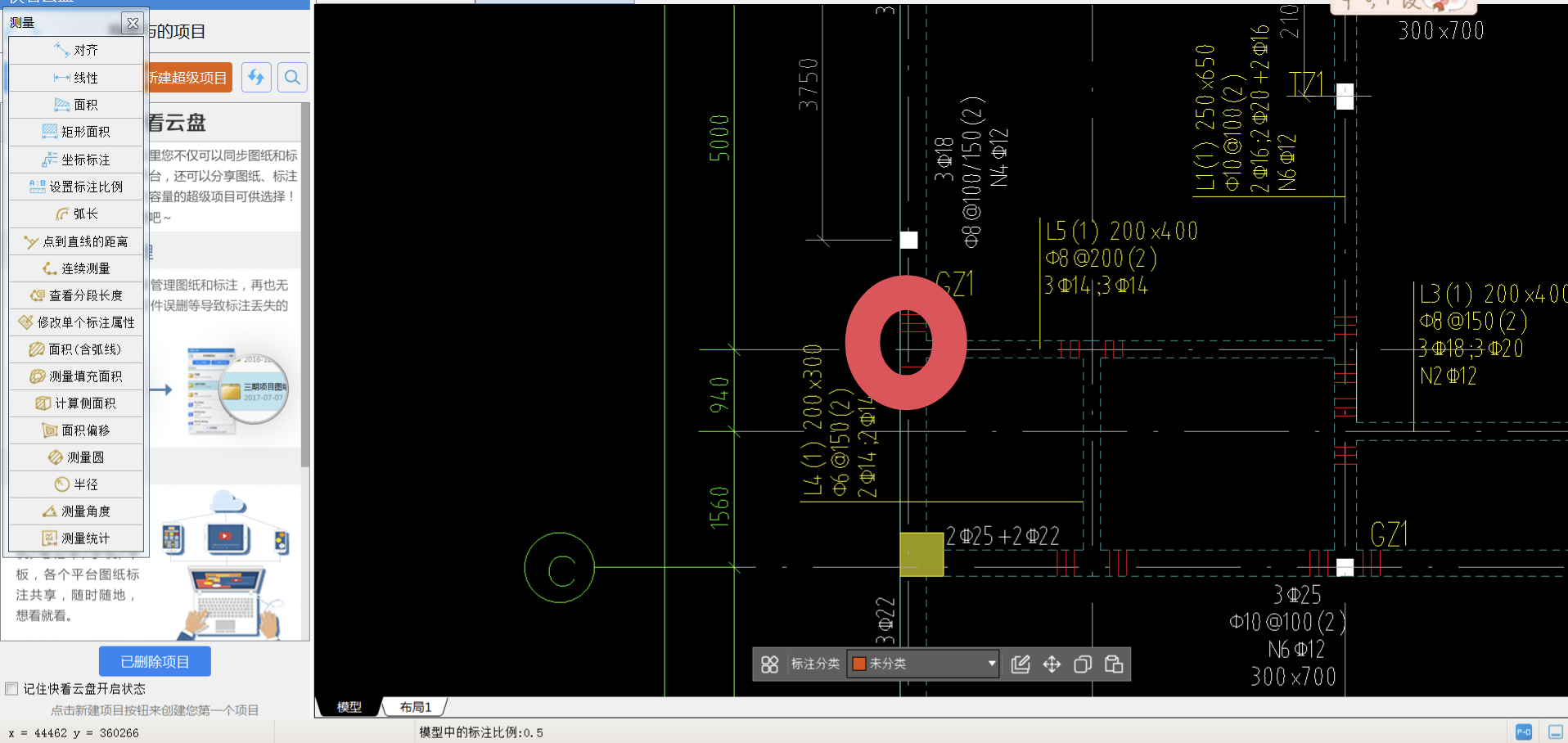
Task: Close the 测量 measurement panel
Action: point(133,23)
